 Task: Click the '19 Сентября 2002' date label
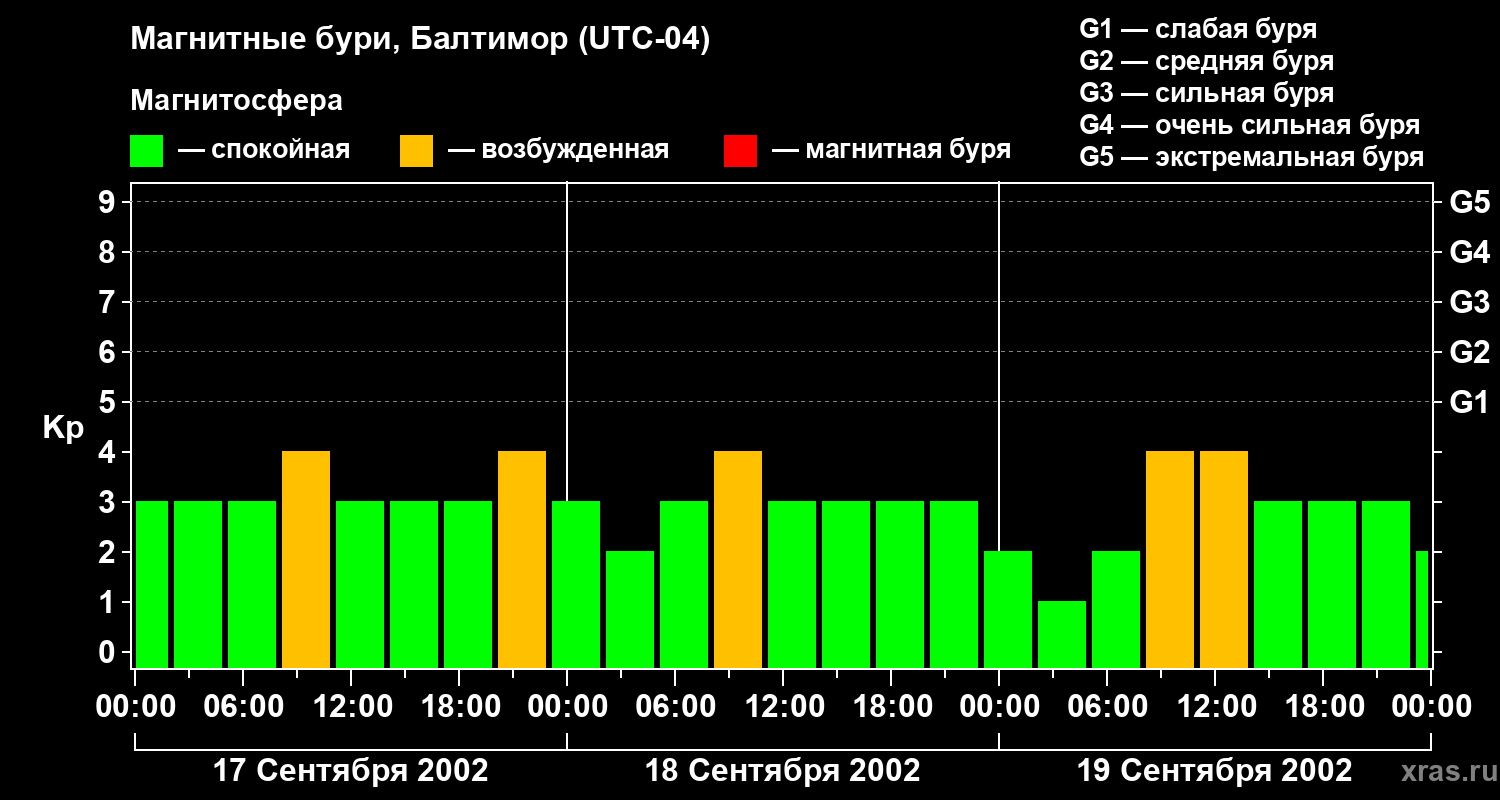(1214, 771)
